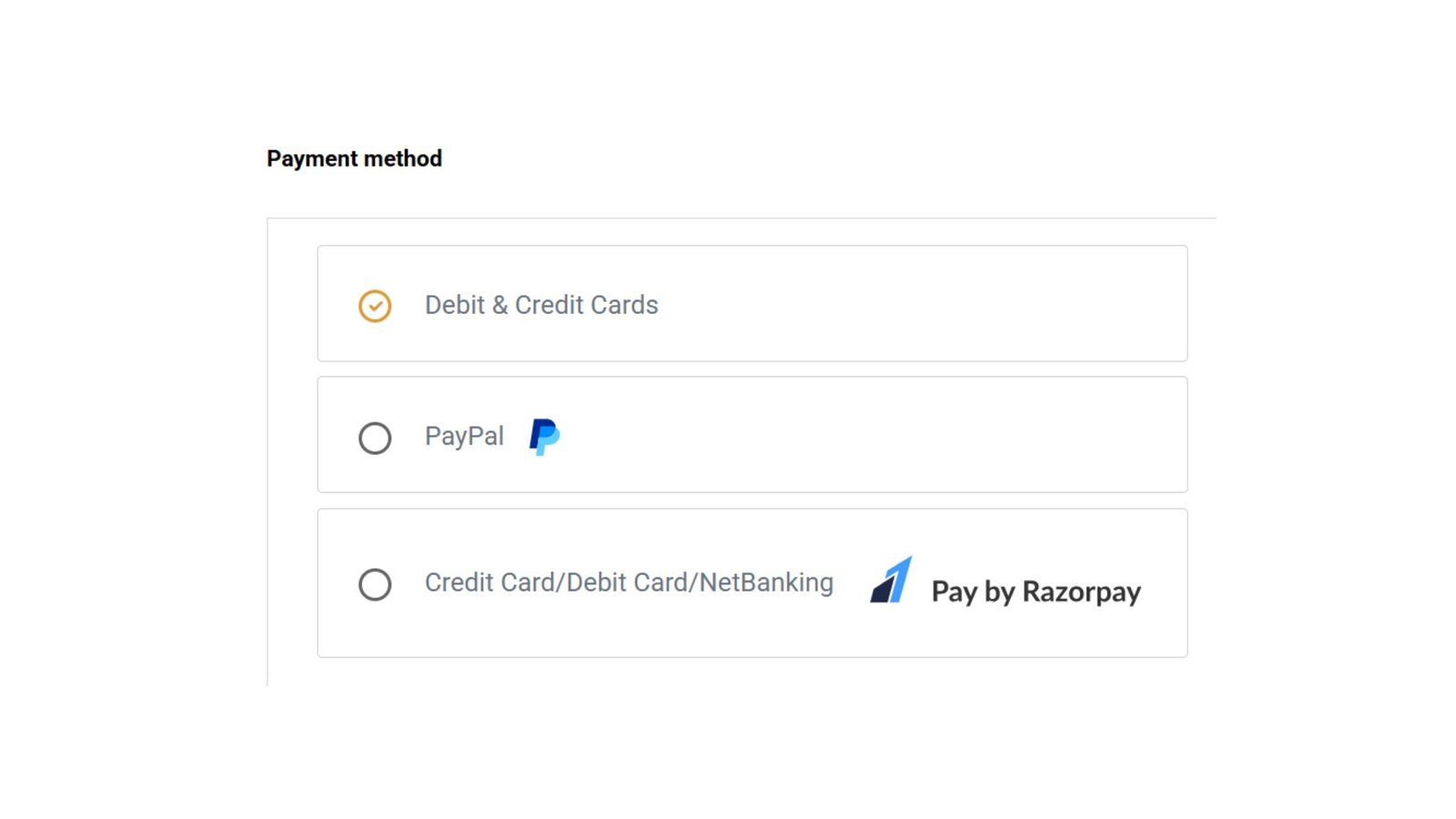Click the ampersand in Debit & Credit Cards

tap(500, 305)
